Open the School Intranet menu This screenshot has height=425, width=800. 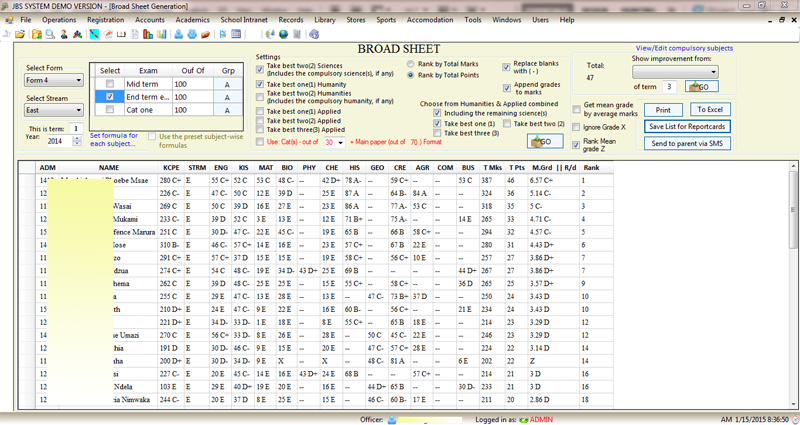tap(244, 20)
